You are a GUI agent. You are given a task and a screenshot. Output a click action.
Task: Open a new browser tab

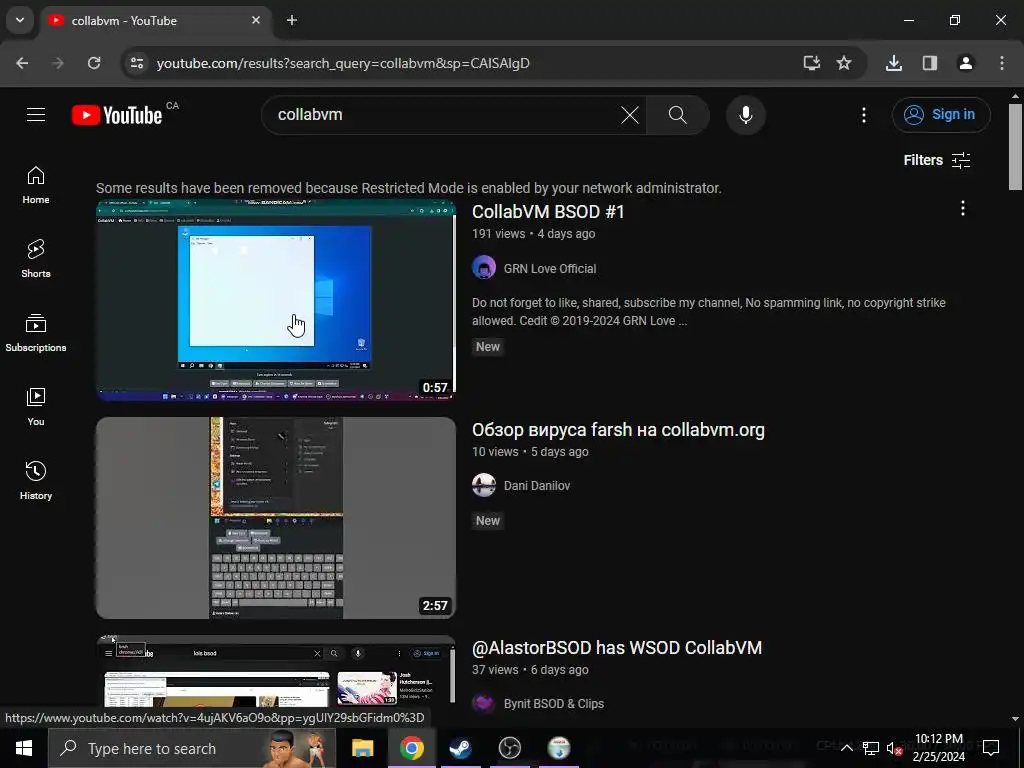tap(292, 21)
